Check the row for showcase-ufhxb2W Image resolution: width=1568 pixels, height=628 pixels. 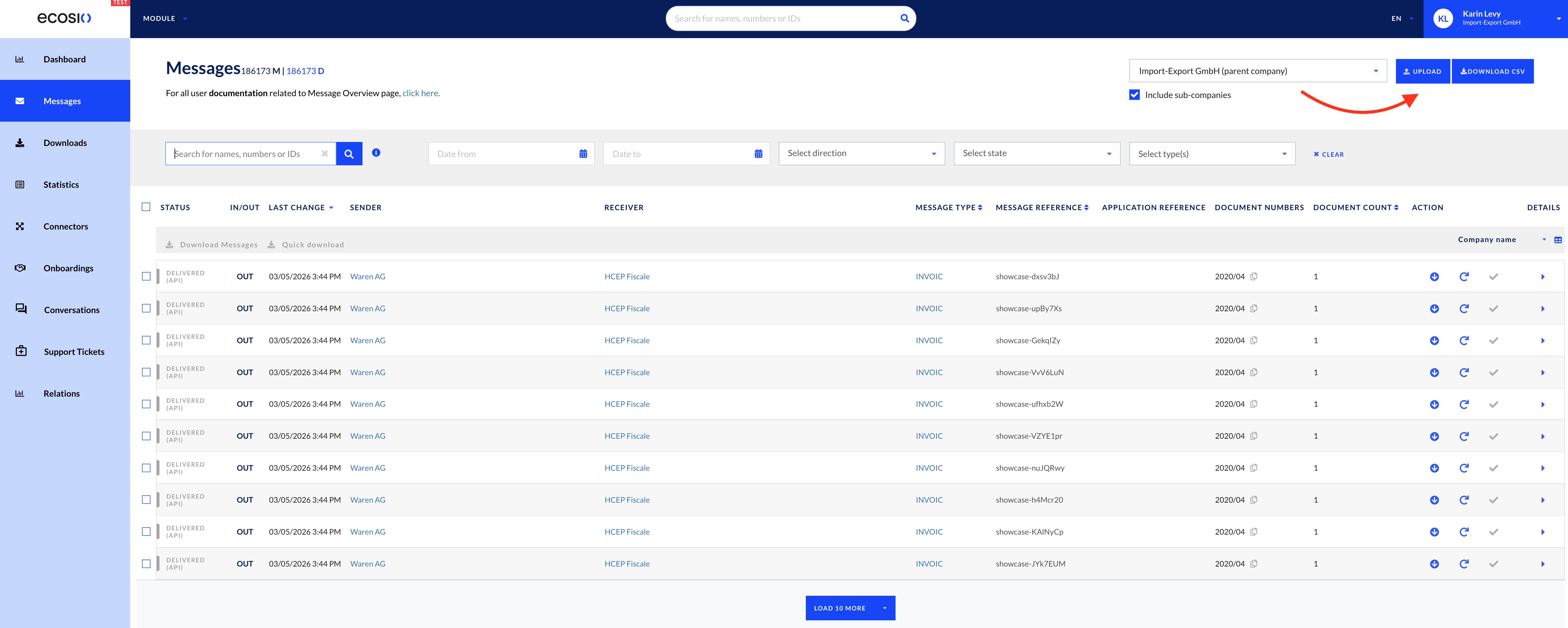[x=146, y=404]
